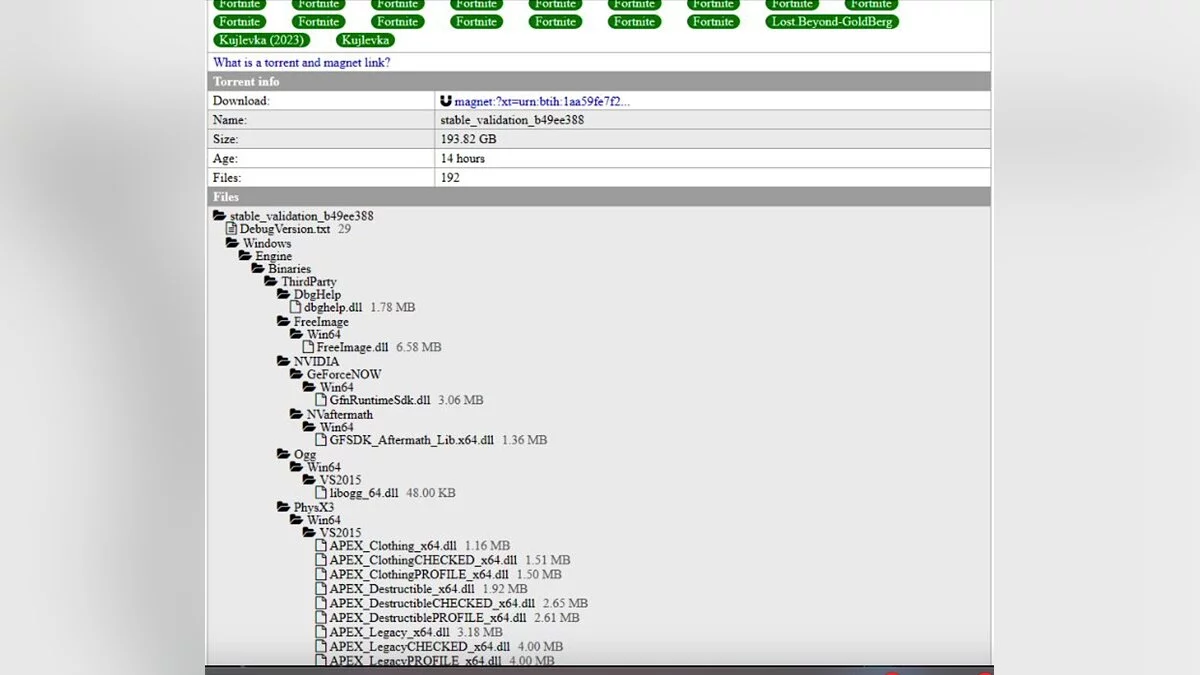Click the file icon beside libogg_64.dll
This screenshot has height=675, width=1200.
pos(322,493)
